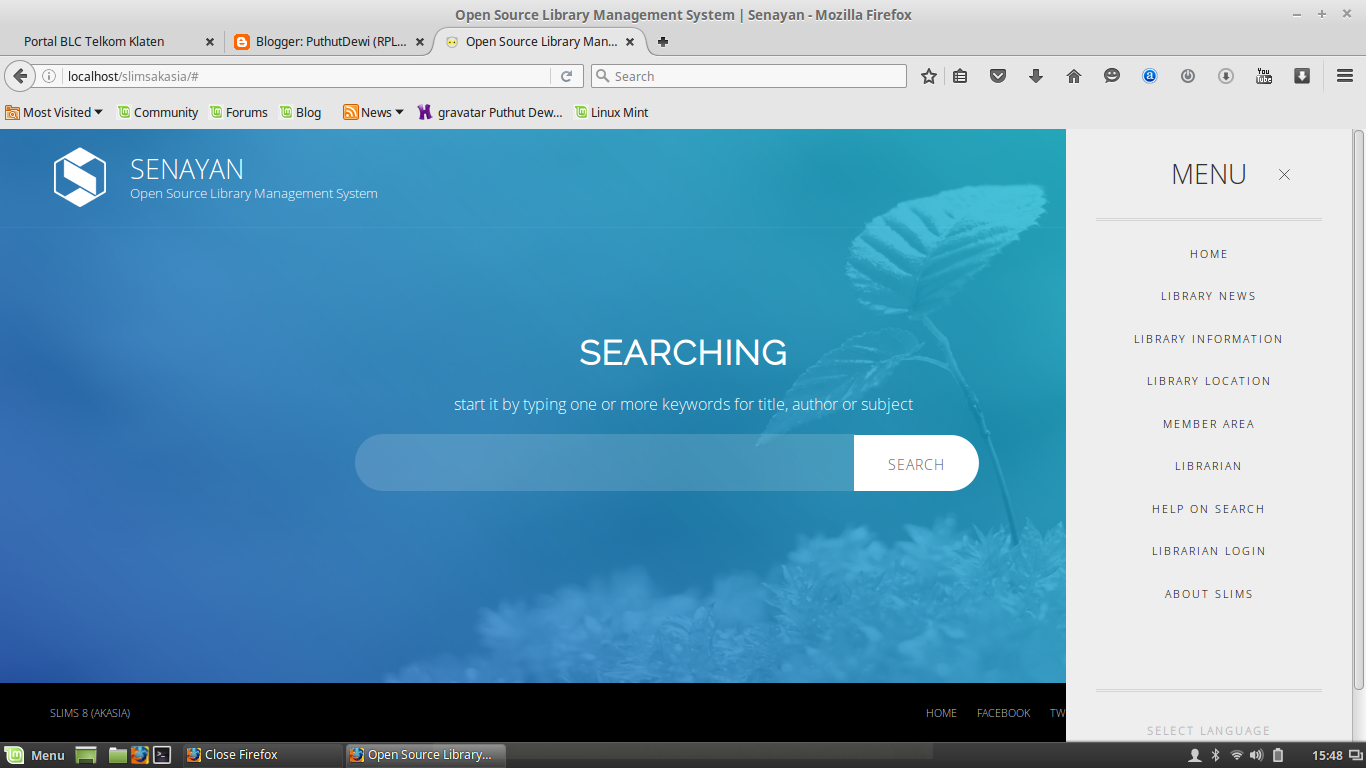Open volume tray icon
Viewport: 1366px width, 768px height.
pos(1256,755)
